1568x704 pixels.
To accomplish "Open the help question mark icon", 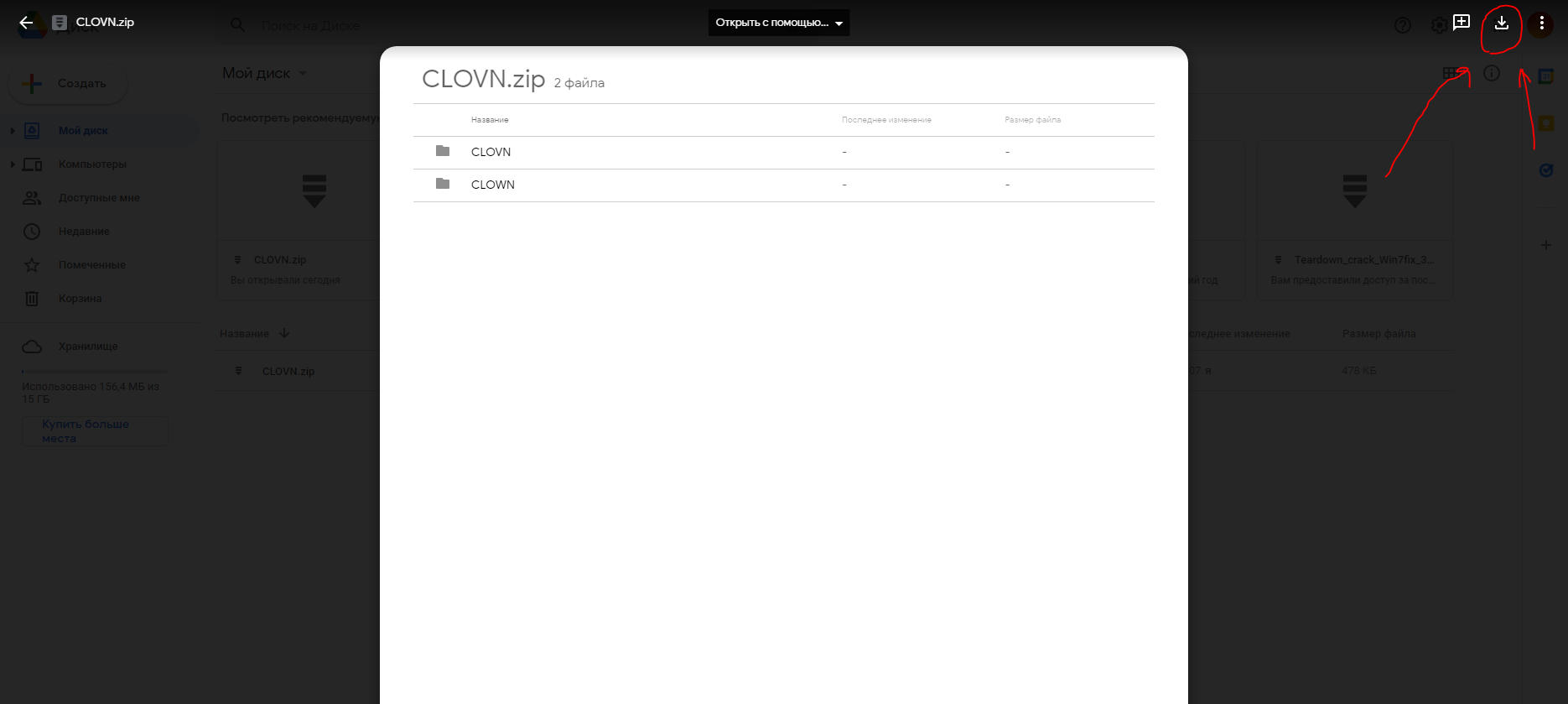I will tap(1403, 25).
